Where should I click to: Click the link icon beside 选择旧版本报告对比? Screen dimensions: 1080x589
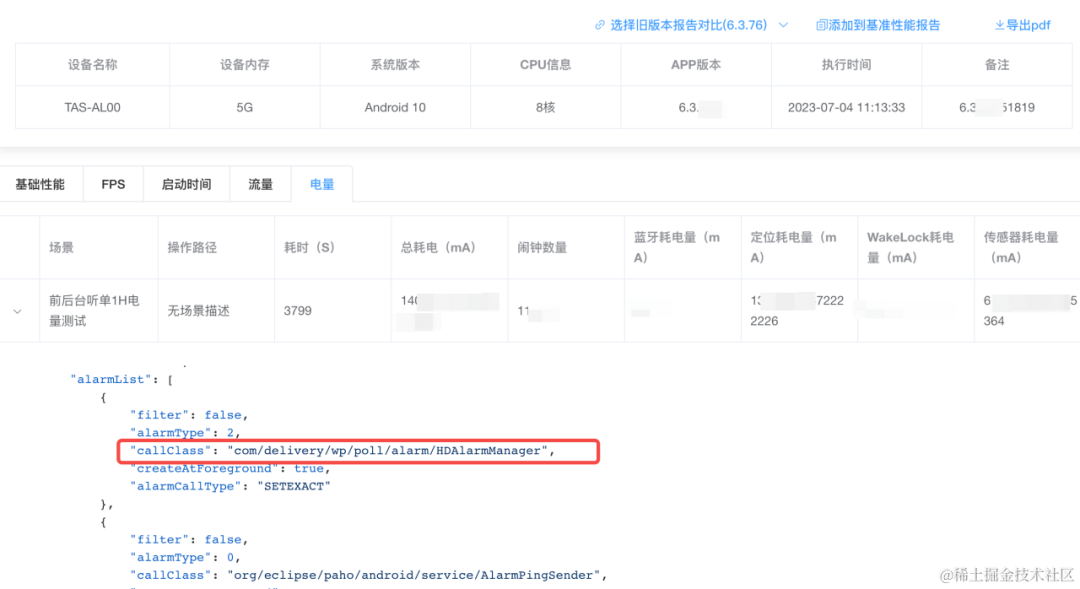[600, 25]
